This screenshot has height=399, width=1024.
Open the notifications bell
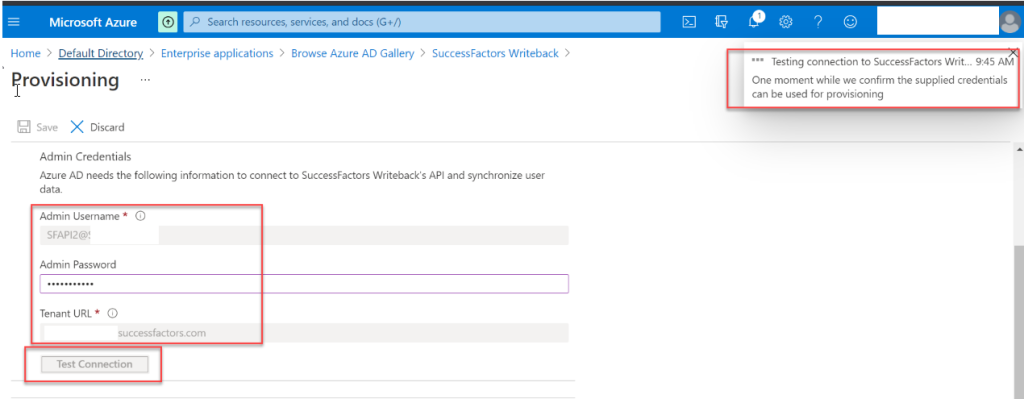coord(754,22)
